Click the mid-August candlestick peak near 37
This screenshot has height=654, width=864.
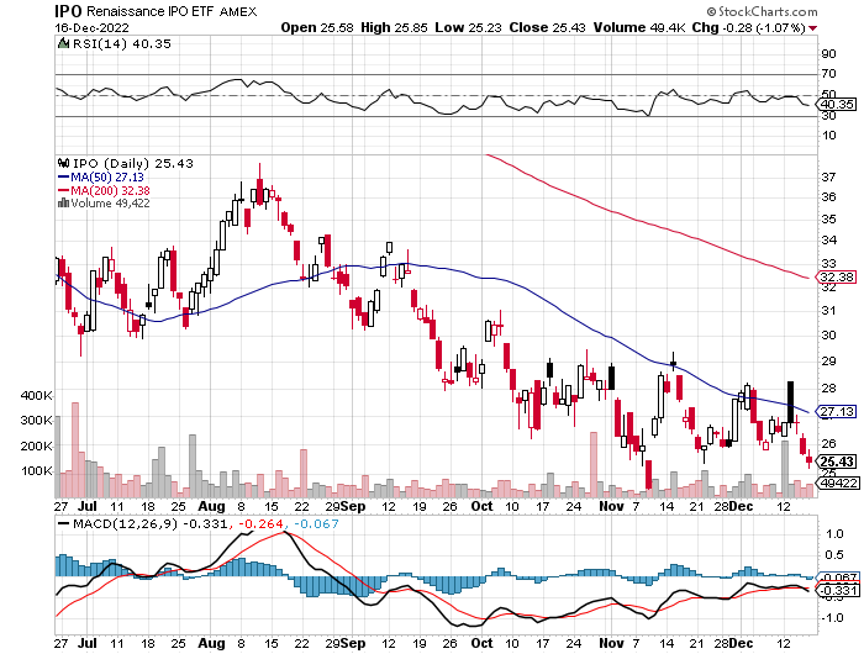[260, 190]
